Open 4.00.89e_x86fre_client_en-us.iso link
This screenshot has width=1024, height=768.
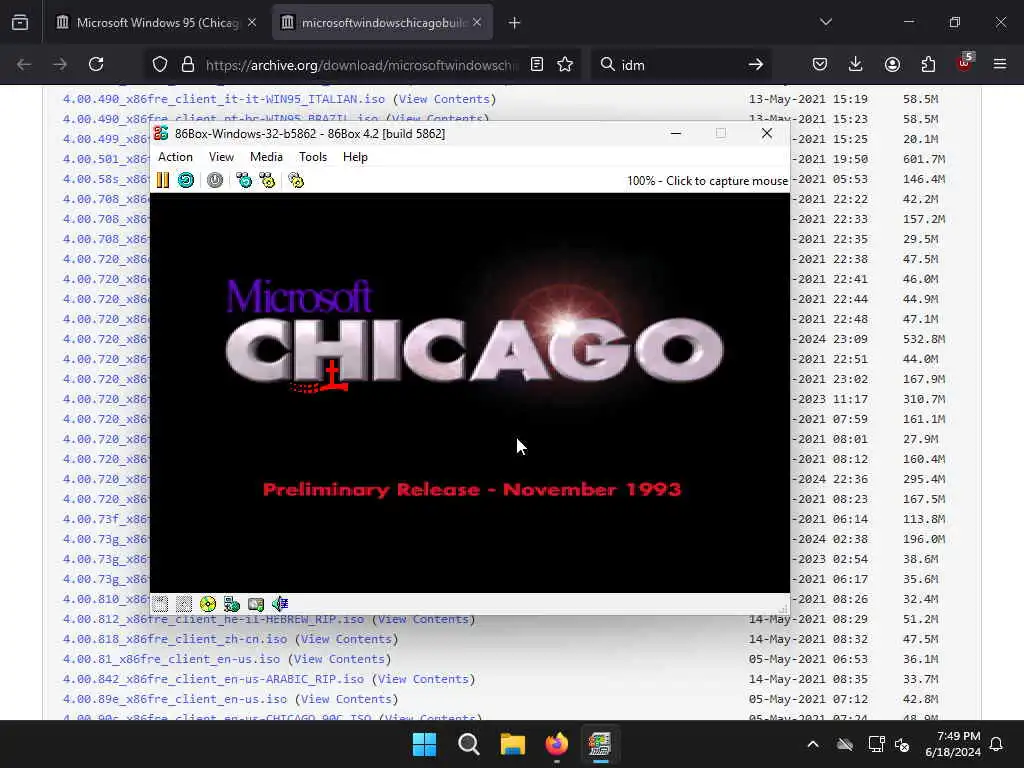174,699
